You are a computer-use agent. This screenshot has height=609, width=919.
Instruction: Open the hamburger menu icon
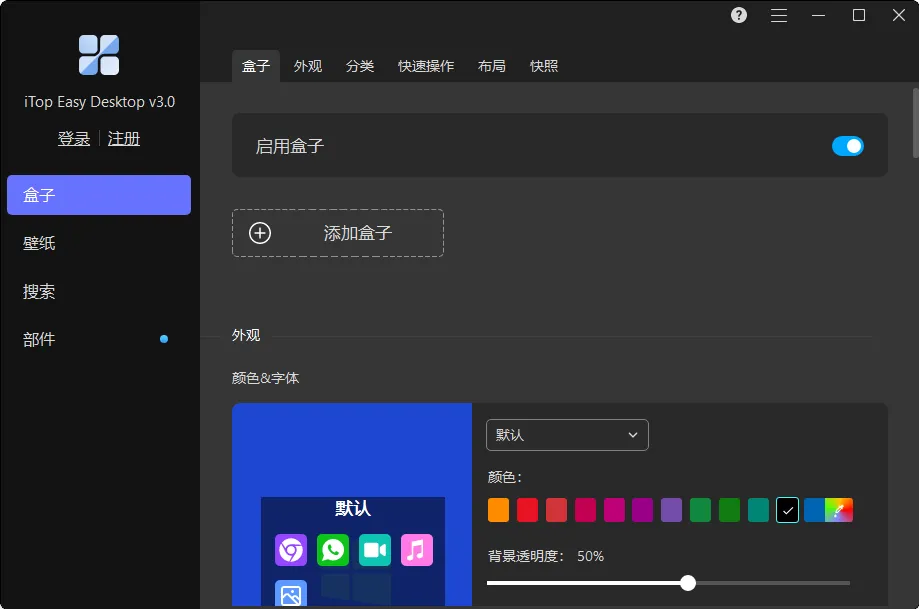coord(778,15)
